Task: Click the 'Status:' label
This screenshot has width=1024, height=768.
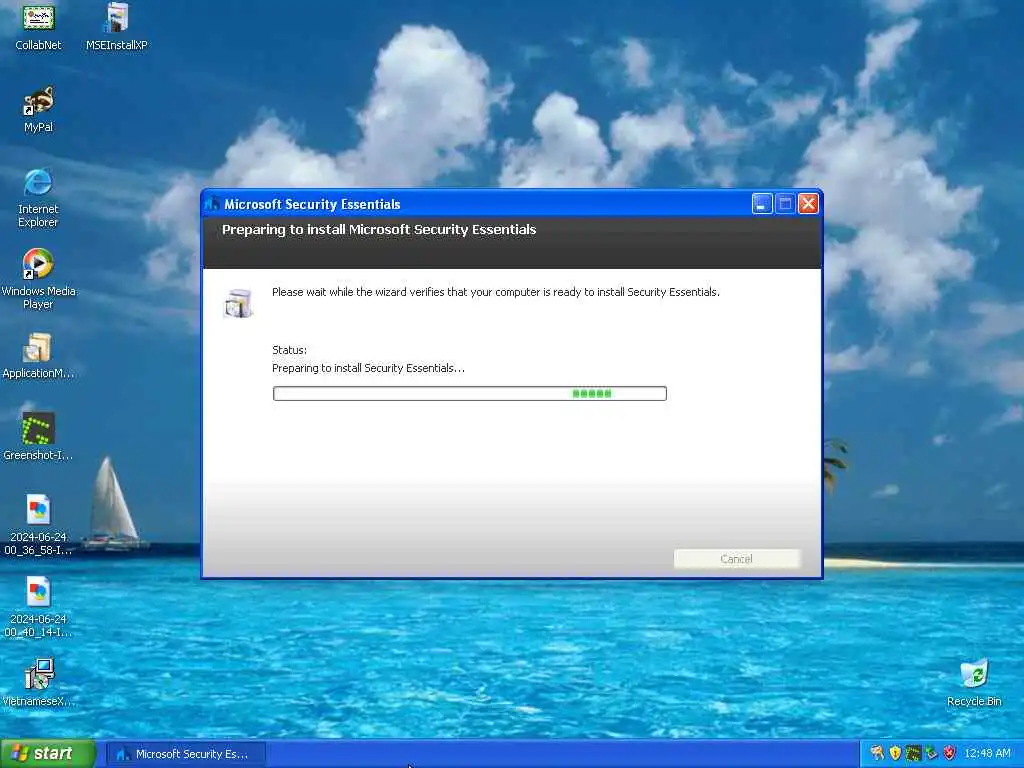Action: click(x=289, y=350)
